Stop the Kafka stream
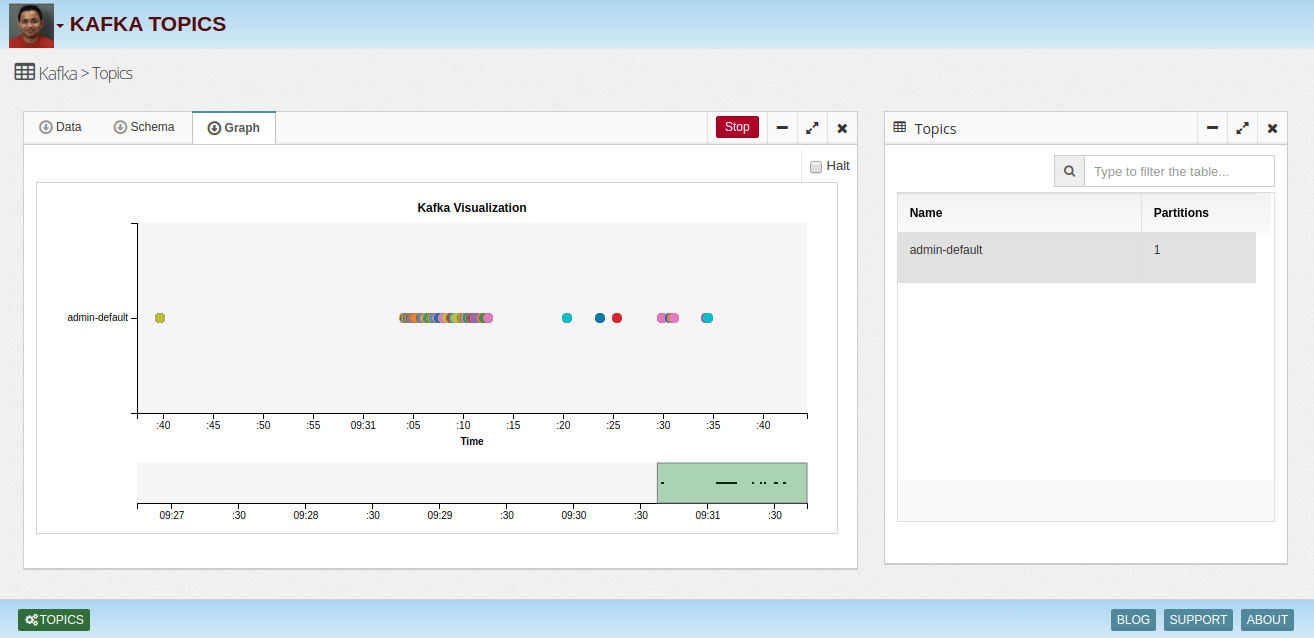Image resolution: width=1314 pixels, height=638 pixels. coord(737,127)
